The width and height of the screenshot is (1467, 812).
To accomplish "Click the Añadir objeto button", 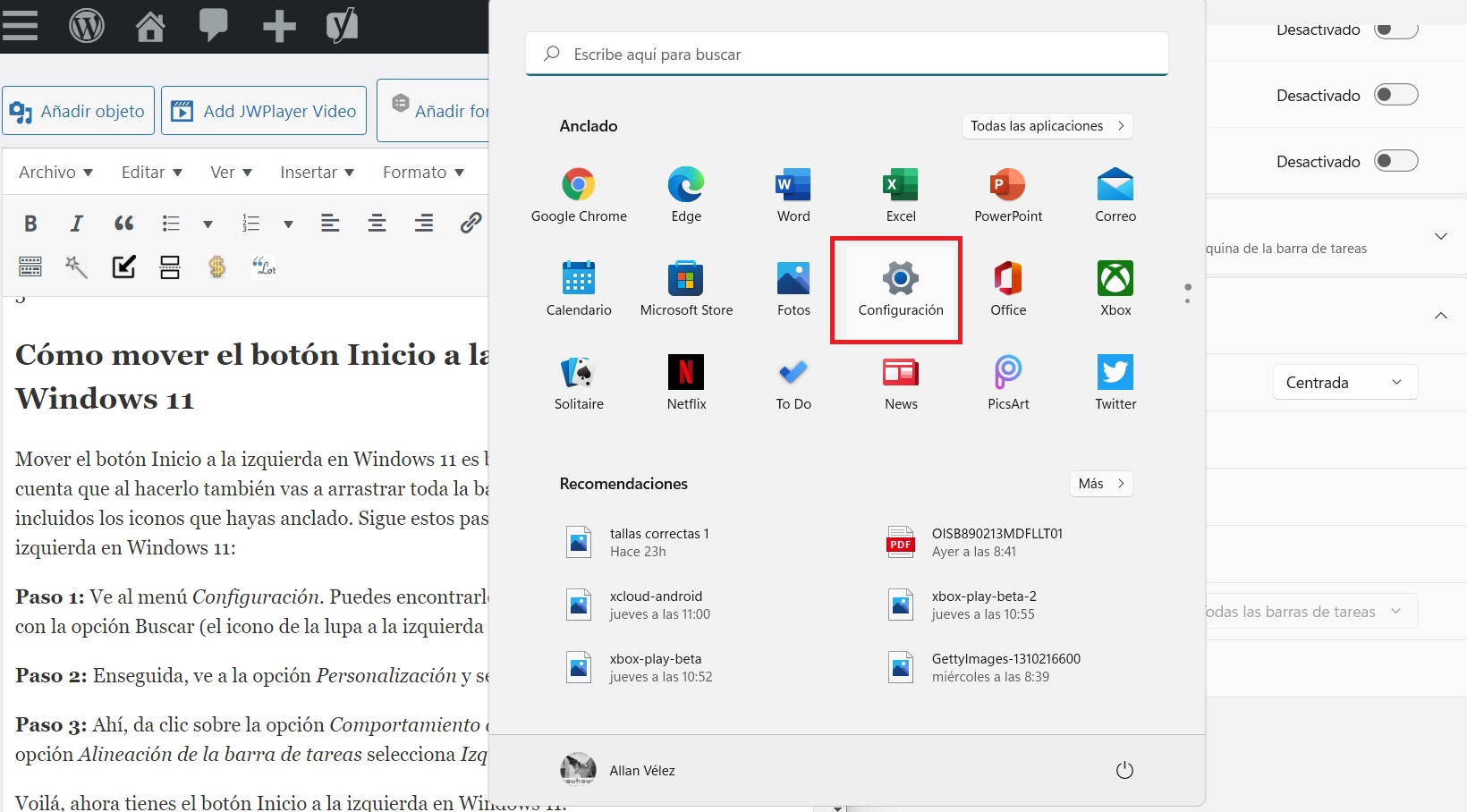I will click(78, 110).
